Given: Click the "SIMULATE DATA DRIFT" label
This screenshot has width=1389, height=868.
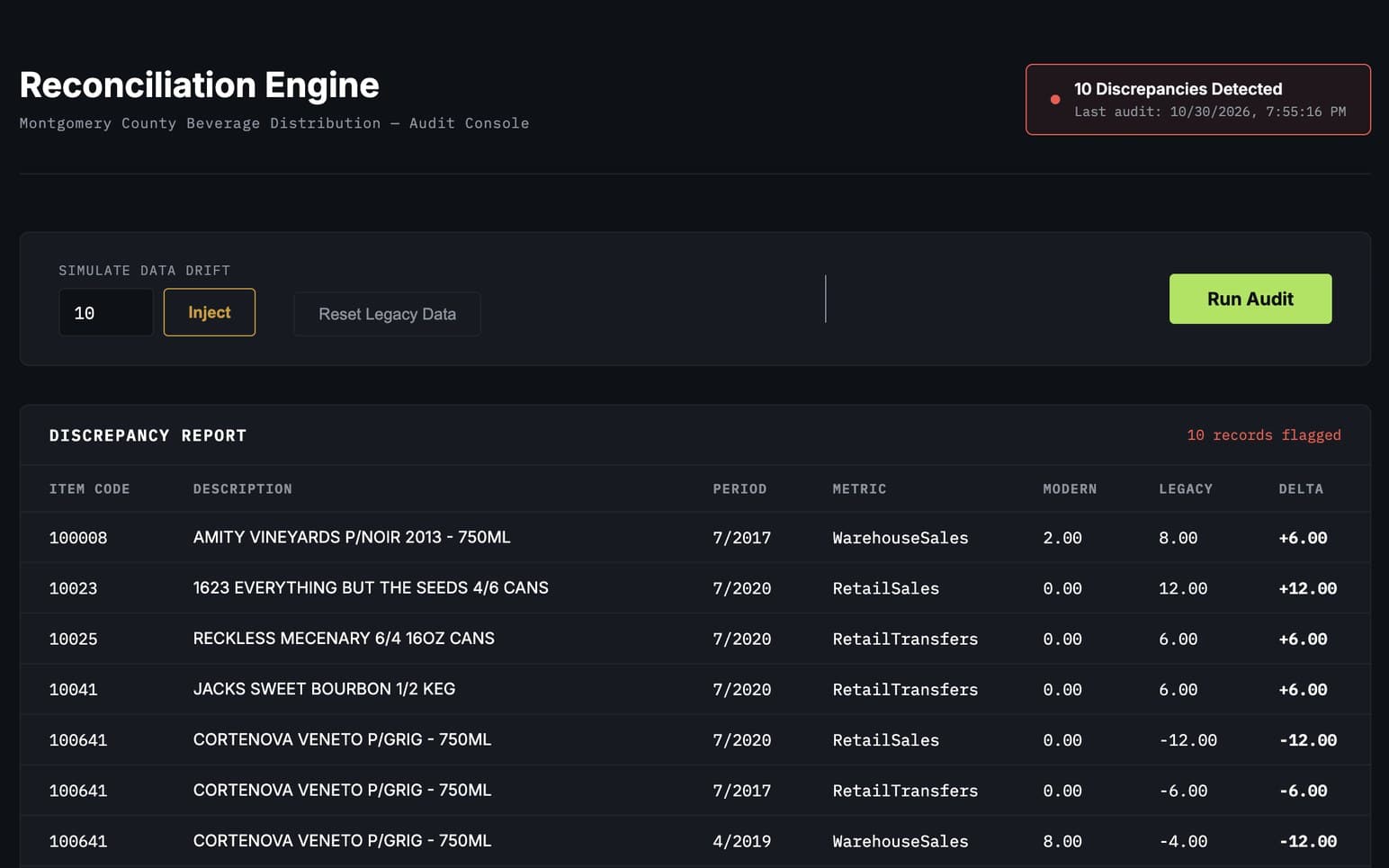Looking at the screenshot, I should coord(145,271).
